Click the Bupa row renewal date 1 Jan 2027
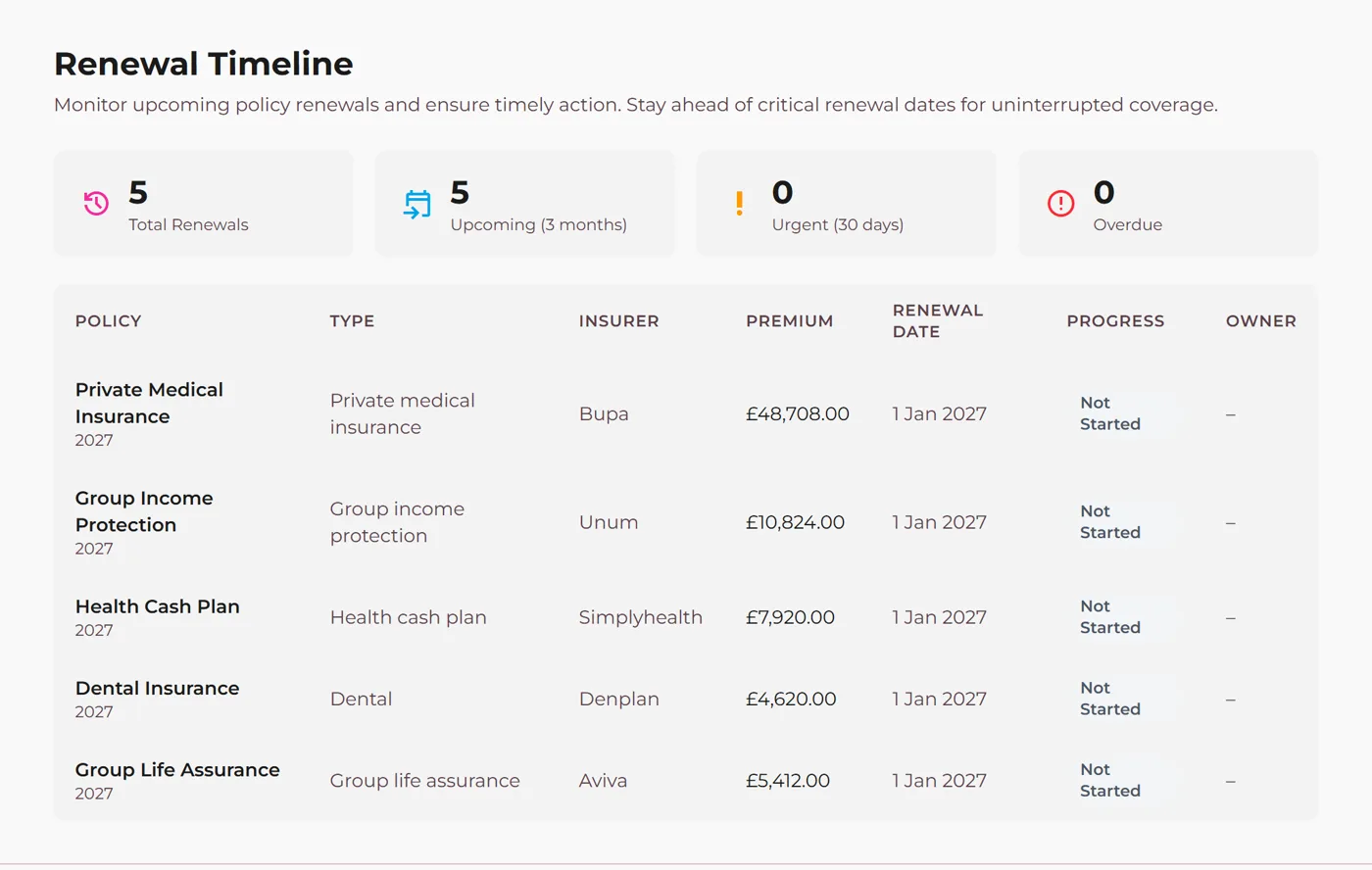1372x870 pixels. (939, 413)
